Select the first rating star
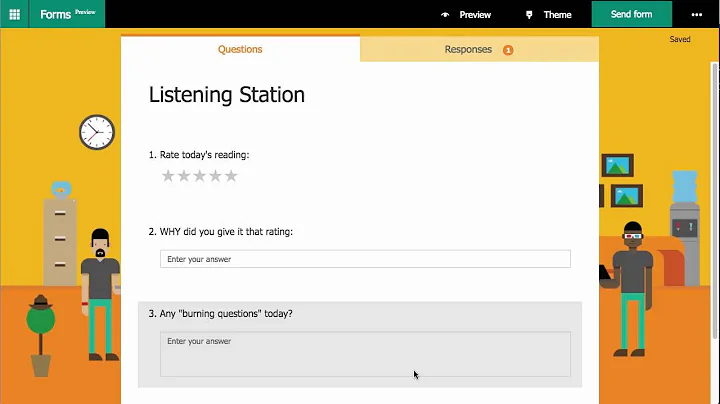720x404 pixels. click(168, 176)
